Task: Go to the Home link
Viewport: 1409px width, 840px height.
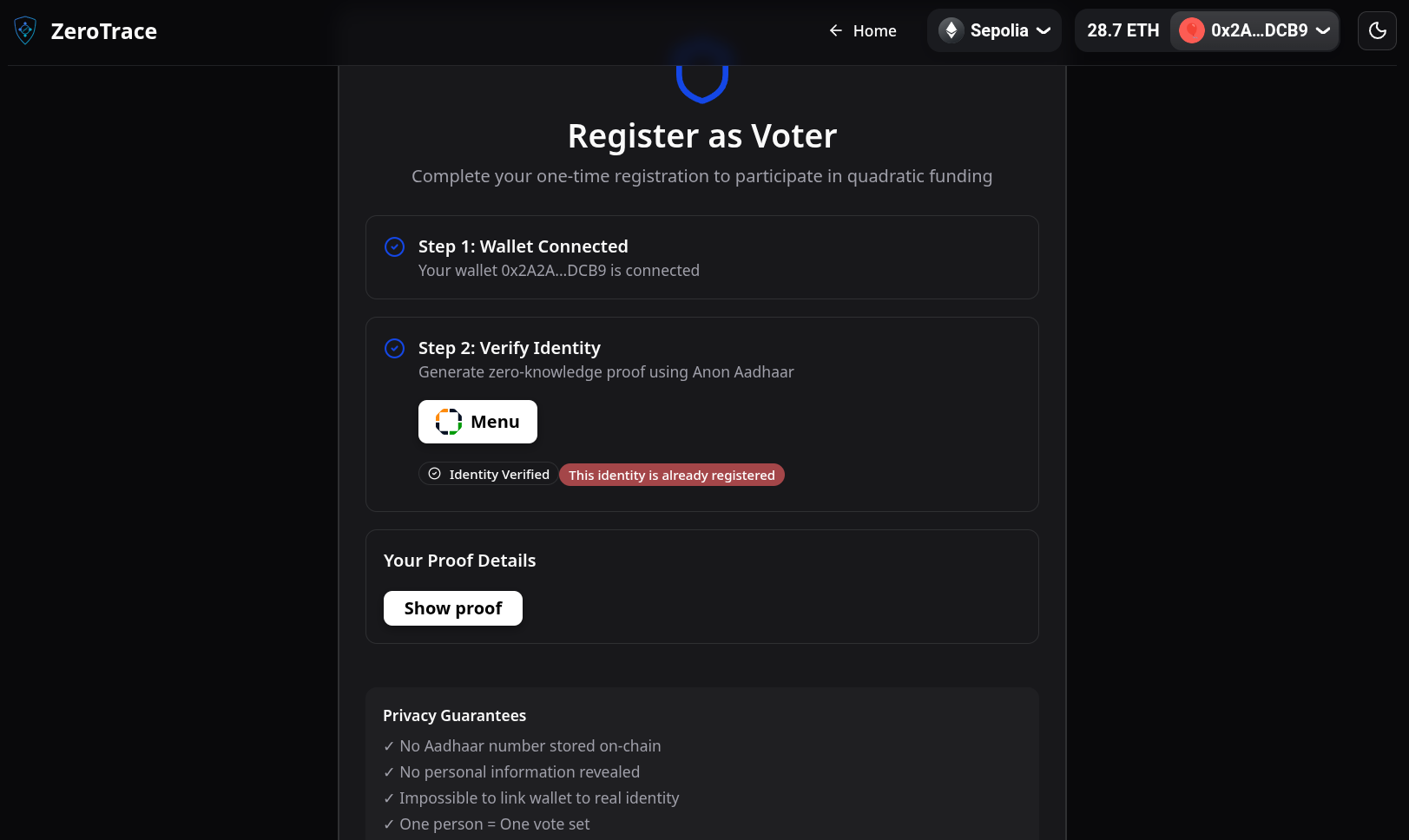Action: [873, 31]
